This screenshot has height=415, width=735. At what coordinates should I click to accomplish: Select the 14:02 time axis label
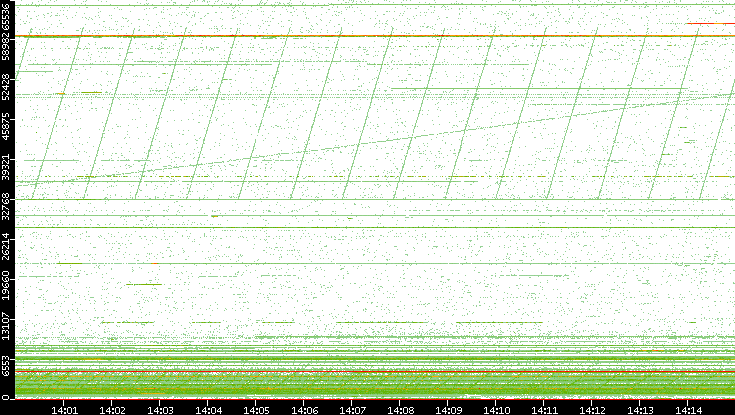pyautogui.click(x=112, y=410)
